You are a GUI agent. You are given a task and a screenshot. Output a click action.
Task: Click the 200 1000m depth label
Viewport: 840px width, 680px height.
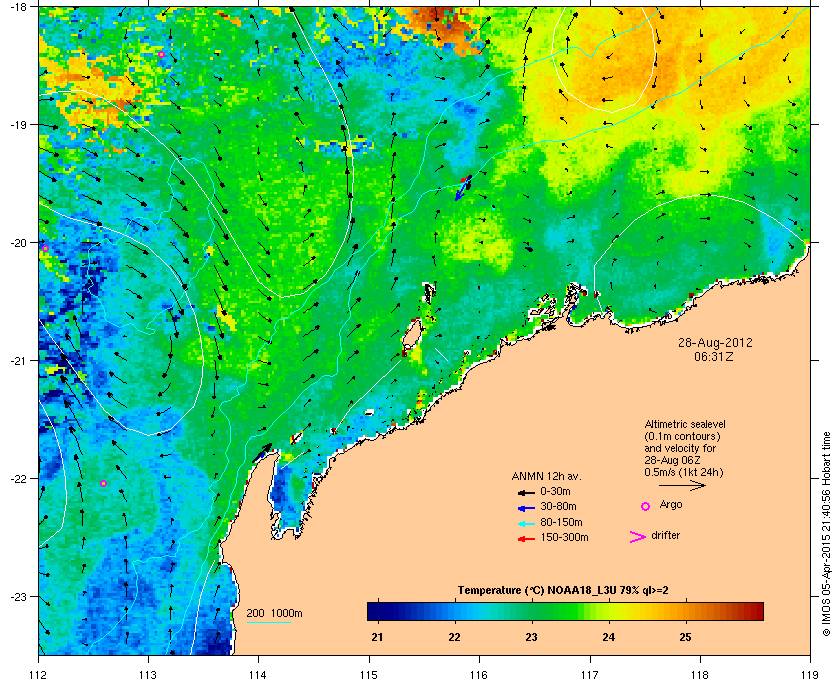[x=274, y=613]
